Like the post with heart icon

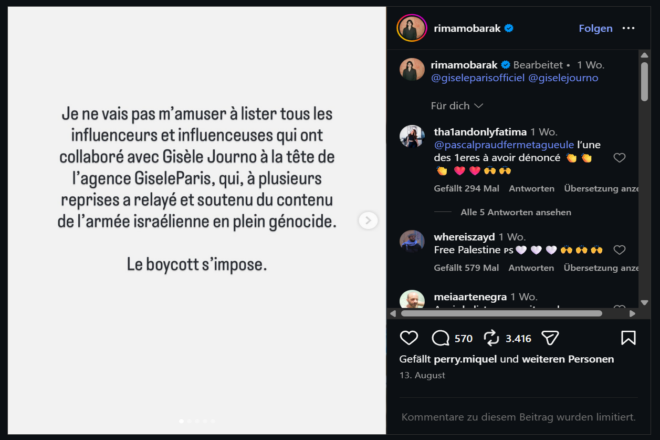[x=409, y=338]
